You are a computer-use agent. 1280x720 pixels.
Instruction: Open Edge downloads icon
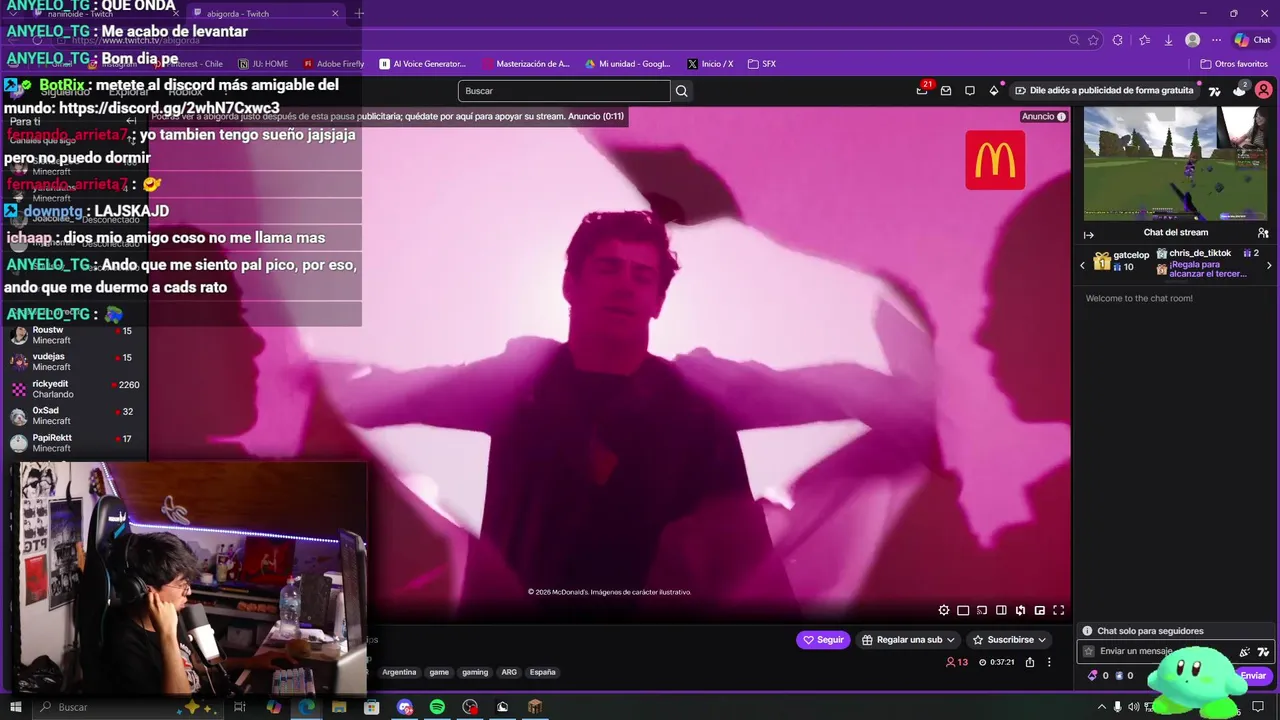[x=1168, y=40]
